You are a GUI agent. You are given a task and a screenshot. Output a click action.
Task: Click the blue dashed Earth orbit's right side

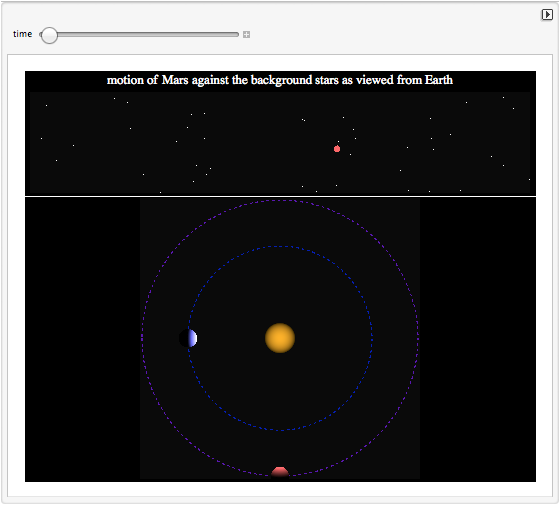(372, 338)
